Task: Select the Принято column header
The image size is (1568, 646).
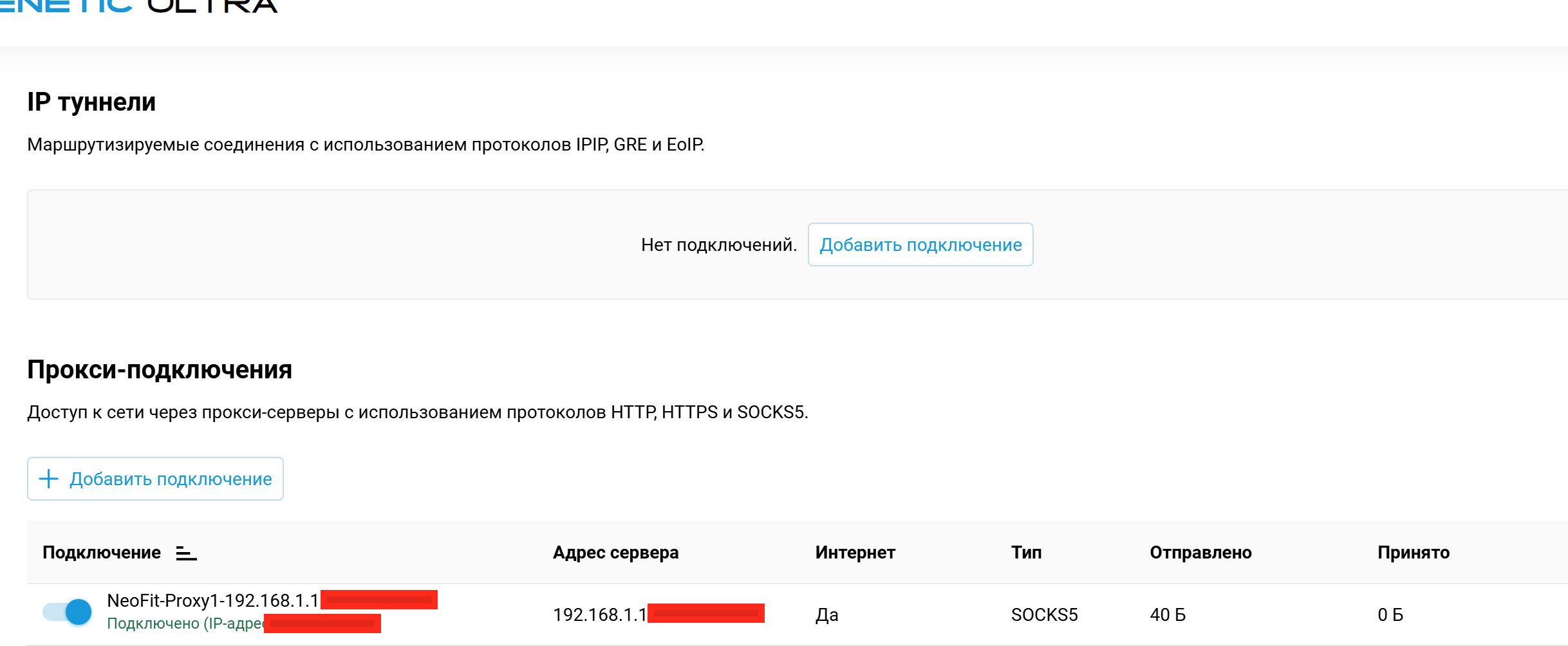Action: (x=1414, y=553)
